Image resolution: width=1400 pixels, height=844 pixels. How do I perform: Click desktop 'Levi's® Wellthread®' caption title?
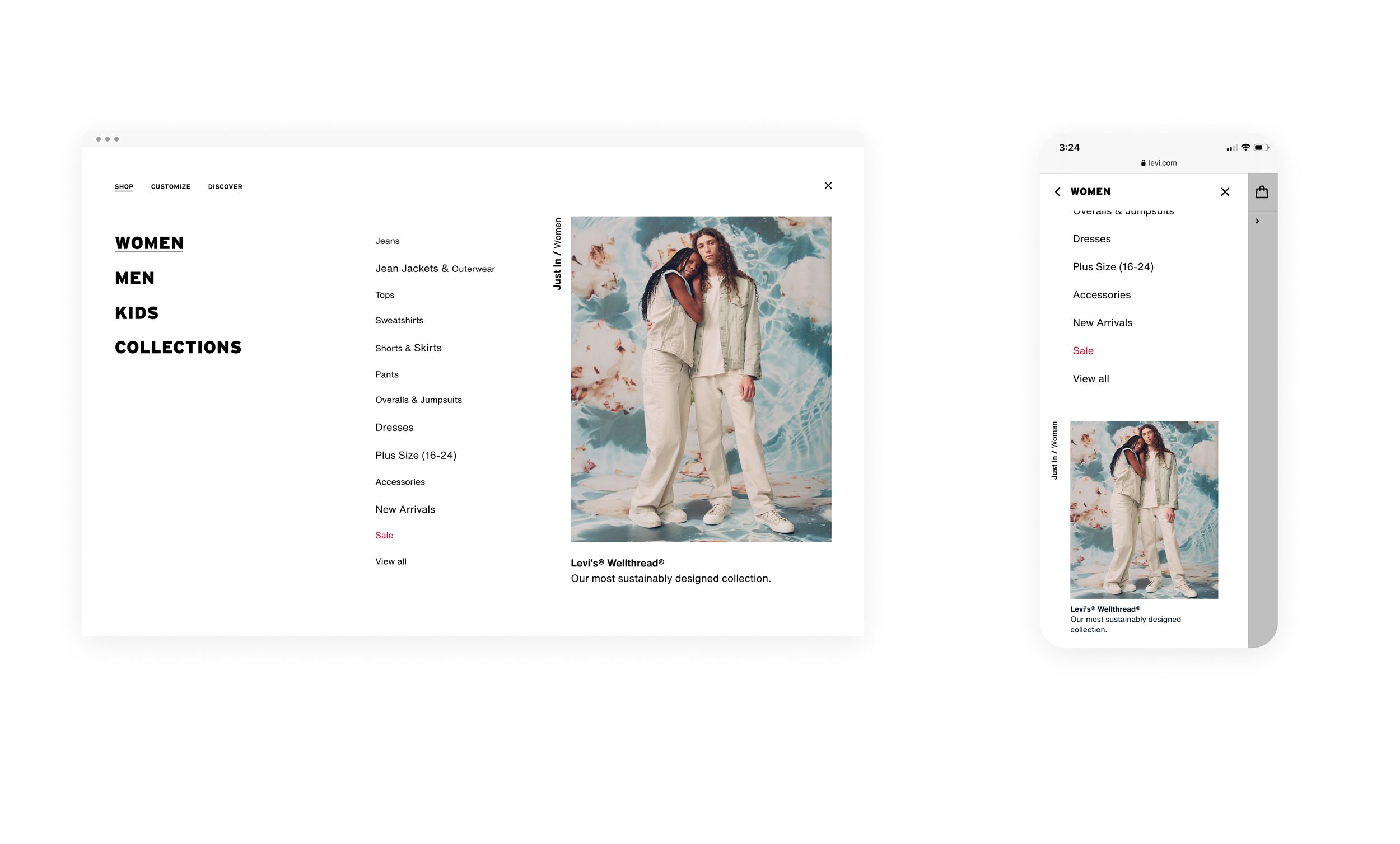click(617, 563)
